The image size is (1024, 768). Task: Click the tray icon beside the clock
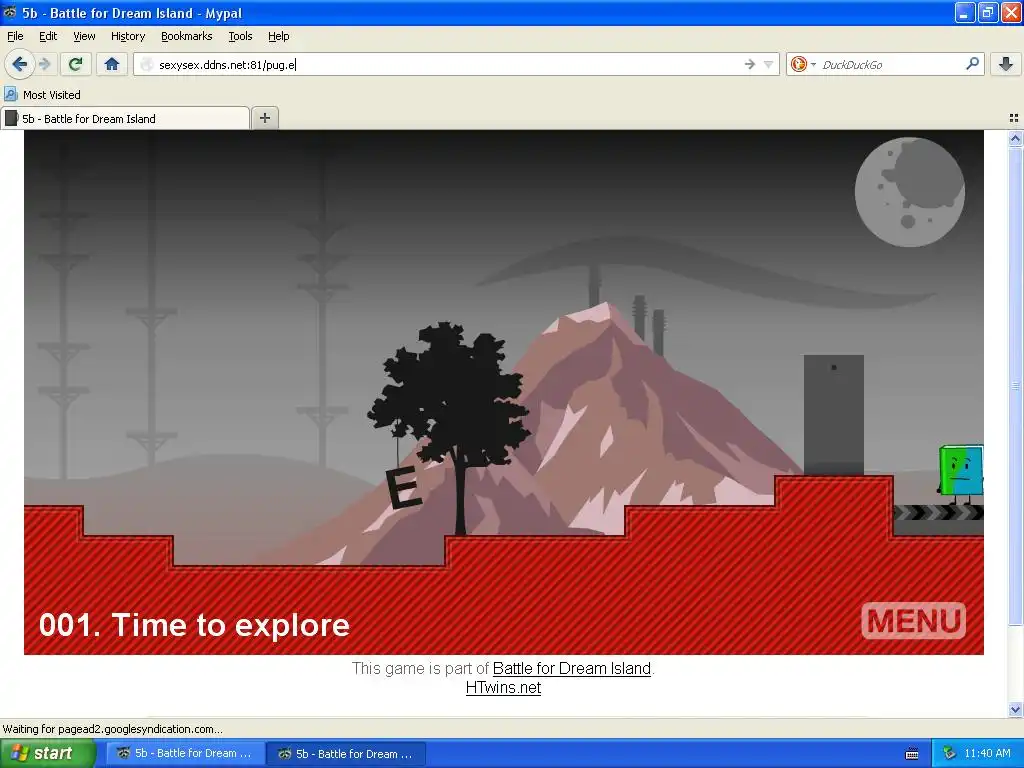click(949, 754)
